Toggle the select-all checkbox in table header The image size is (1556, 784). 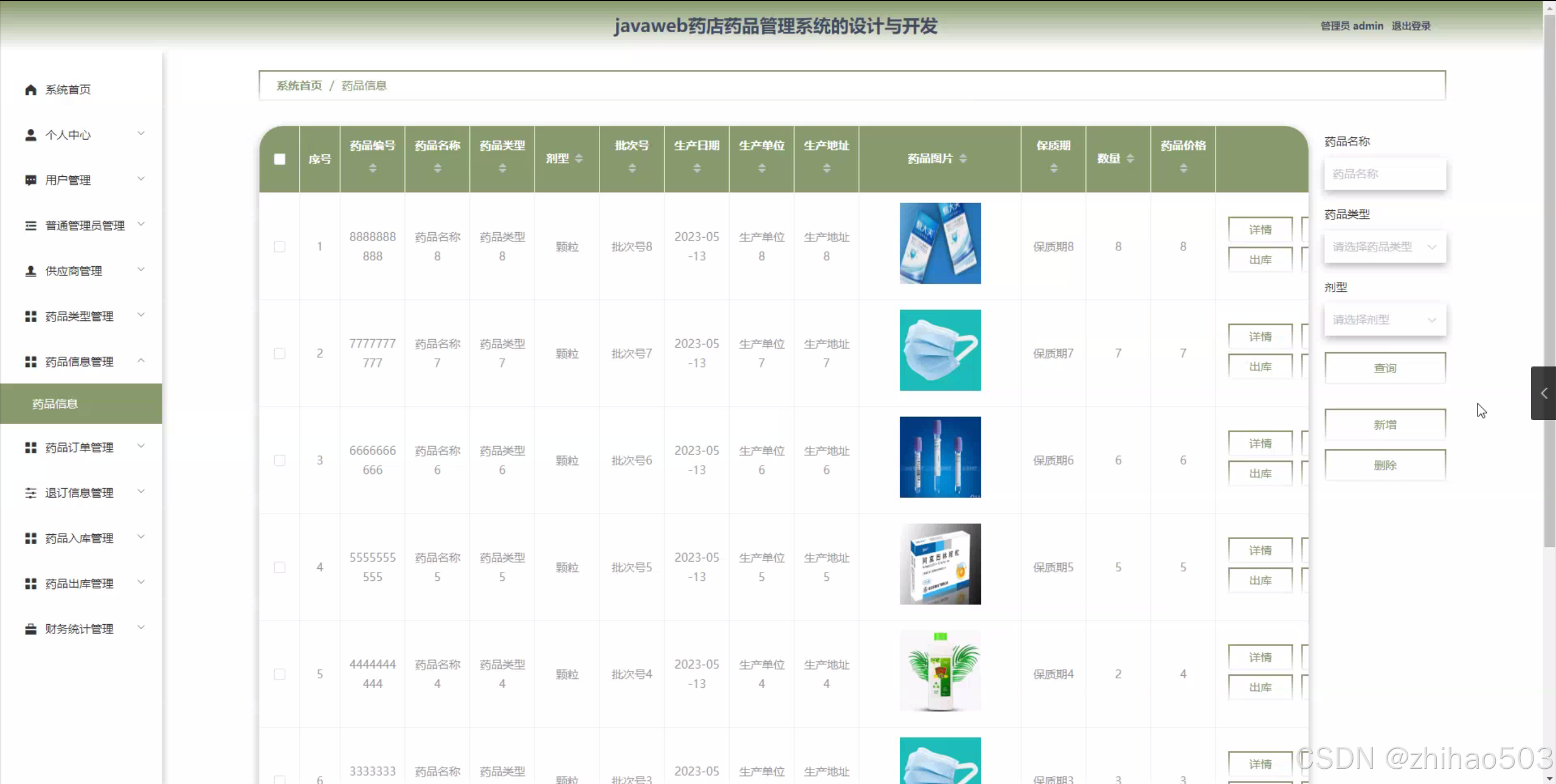click(x=280, y=159)
